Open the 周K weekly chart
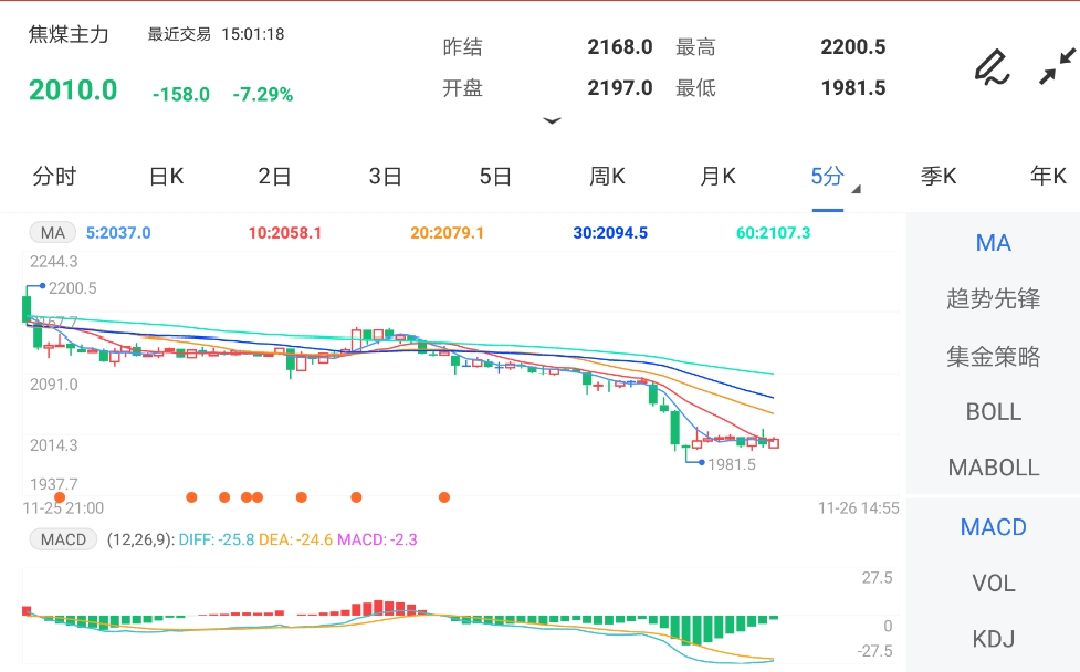Viewport: 1080px width, 672px height. 607,175
